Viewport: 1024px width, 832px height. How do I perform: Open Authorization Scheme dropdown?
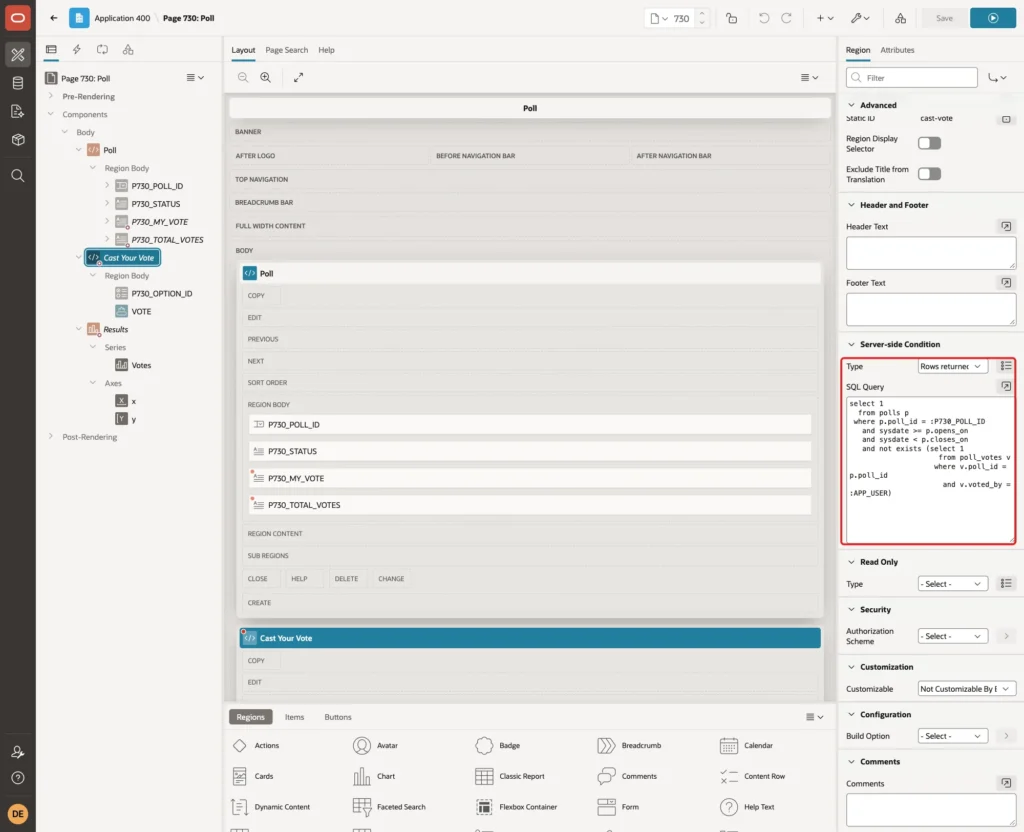(952, 636)
